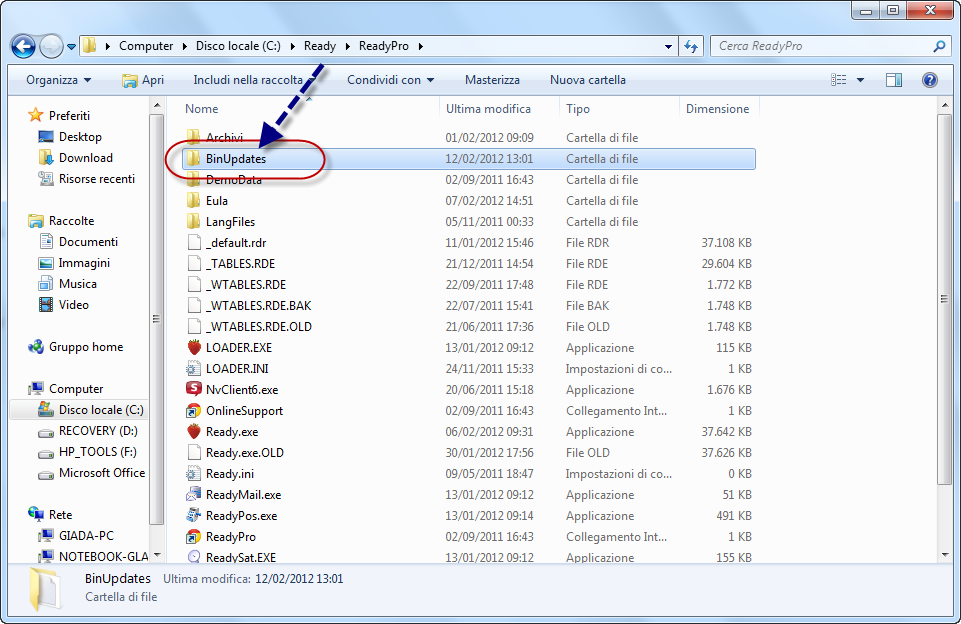The image size is (961, 624).
Task: Expand the arrow after ReadyPro in breadcrumb
Action: [x=420, y=46]
